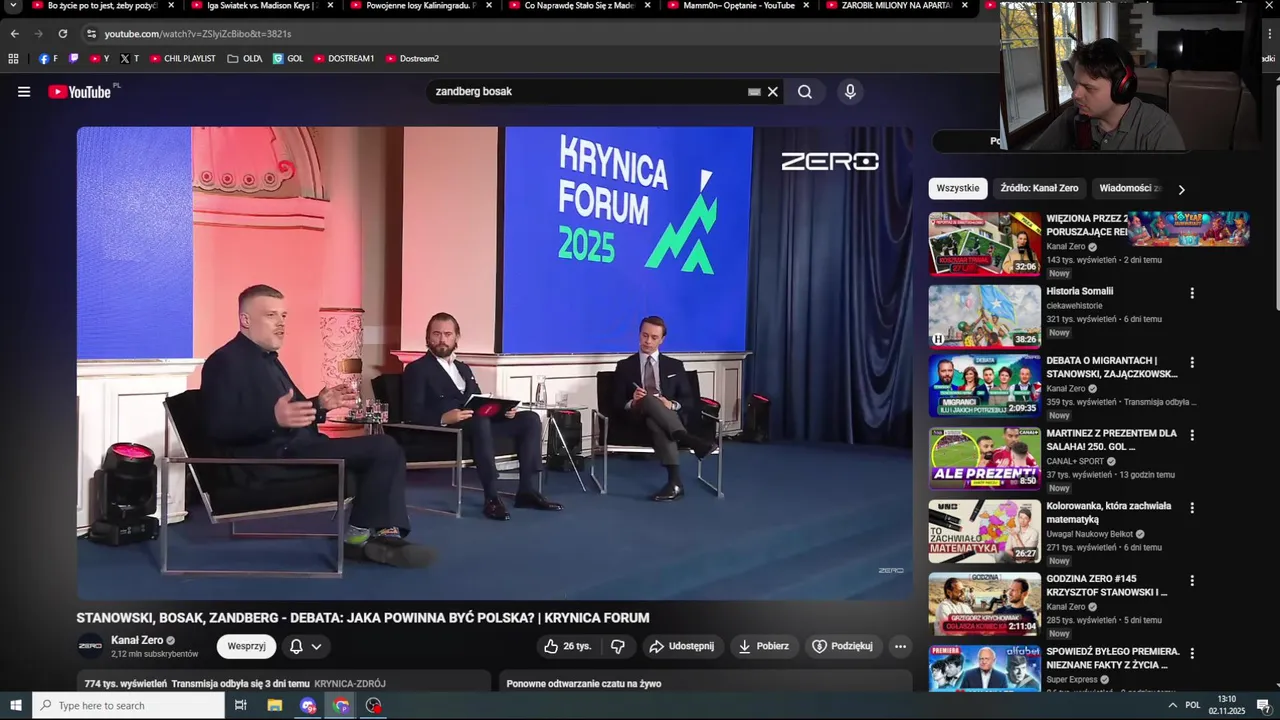1280x720 pixels.
Task: Open Windows Start menu
Action: point(15,705)
